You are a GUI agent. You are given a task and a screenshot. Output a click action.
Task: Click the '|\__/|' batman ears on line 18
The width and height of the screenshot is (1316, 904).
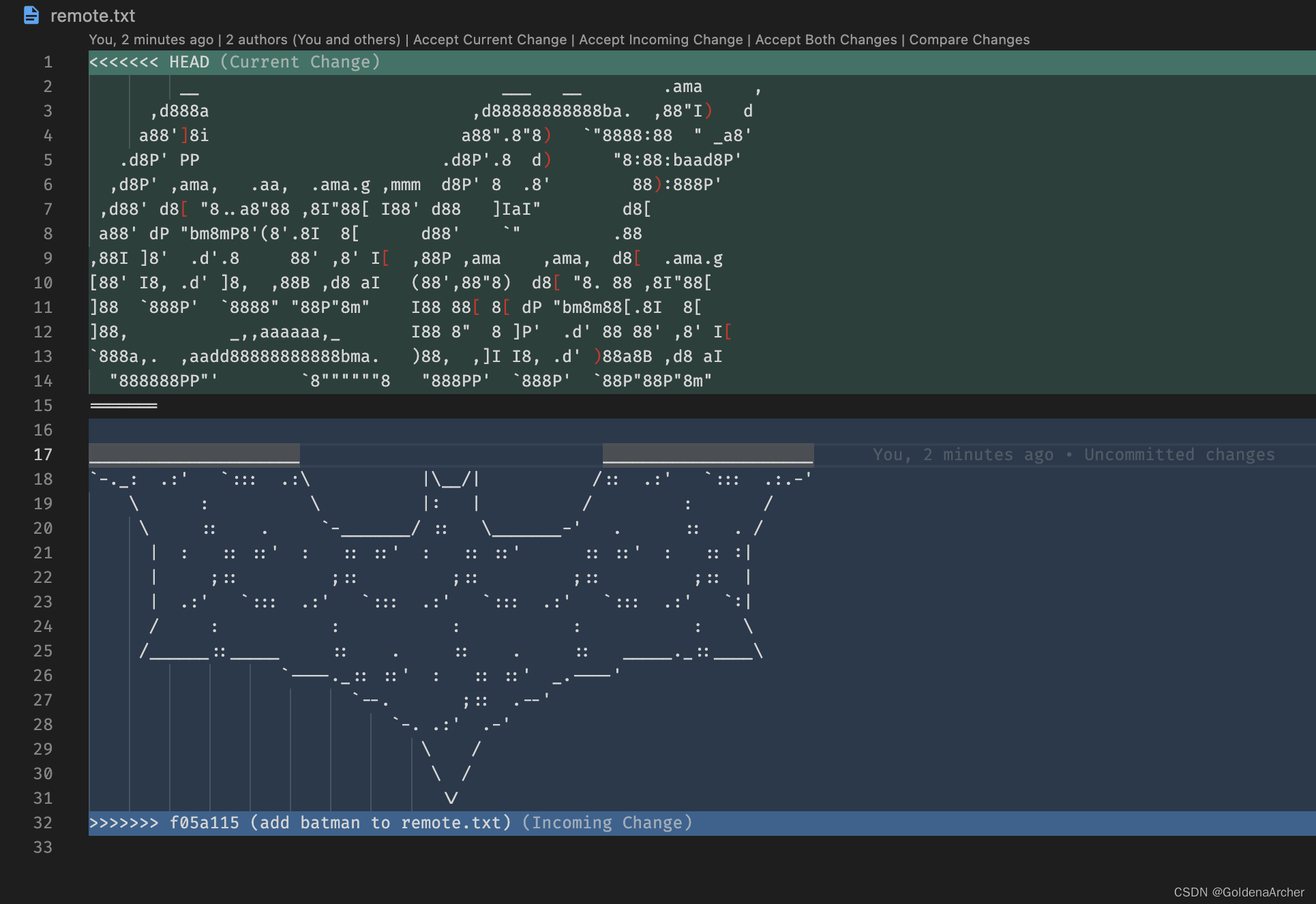[x=451, y=479]
